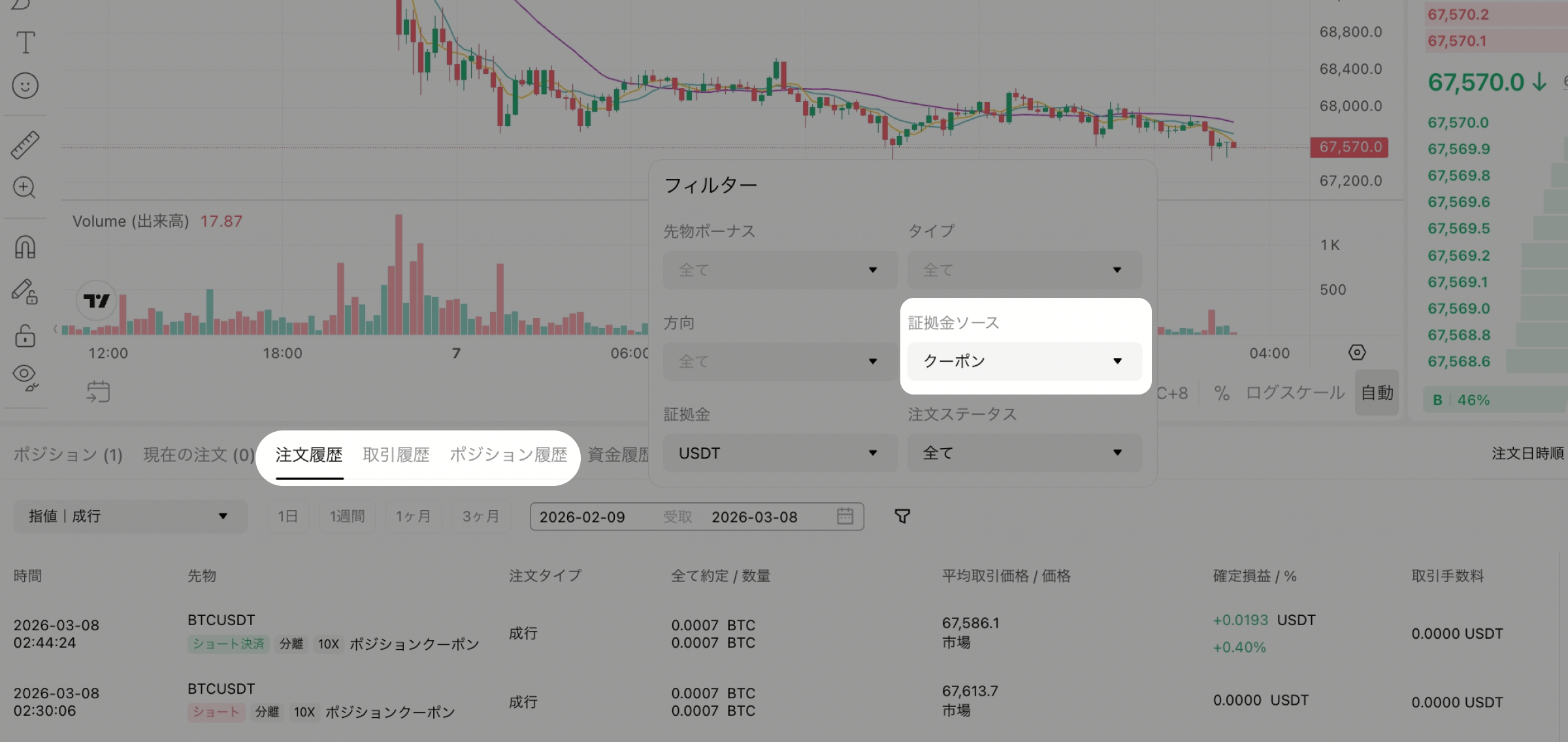
Task: Open 証拠金 dropdown showing USDT
Action: (x=780, y=453)
